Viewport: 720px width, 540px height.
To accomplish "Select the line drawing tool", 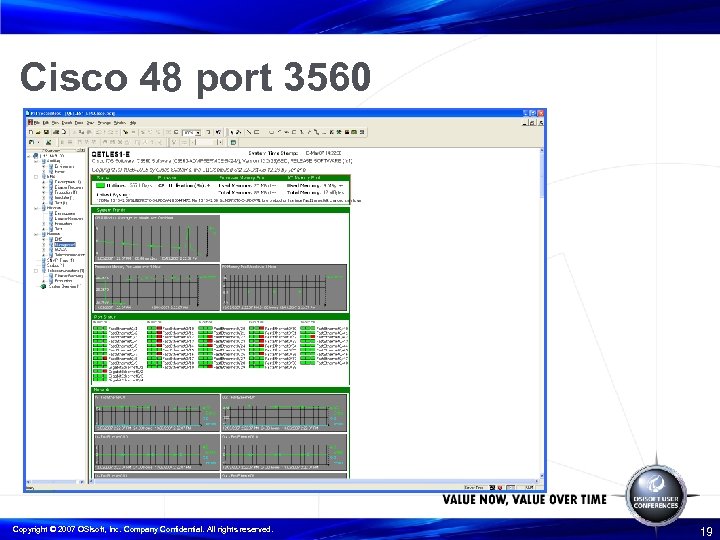I will click(249, 132).
